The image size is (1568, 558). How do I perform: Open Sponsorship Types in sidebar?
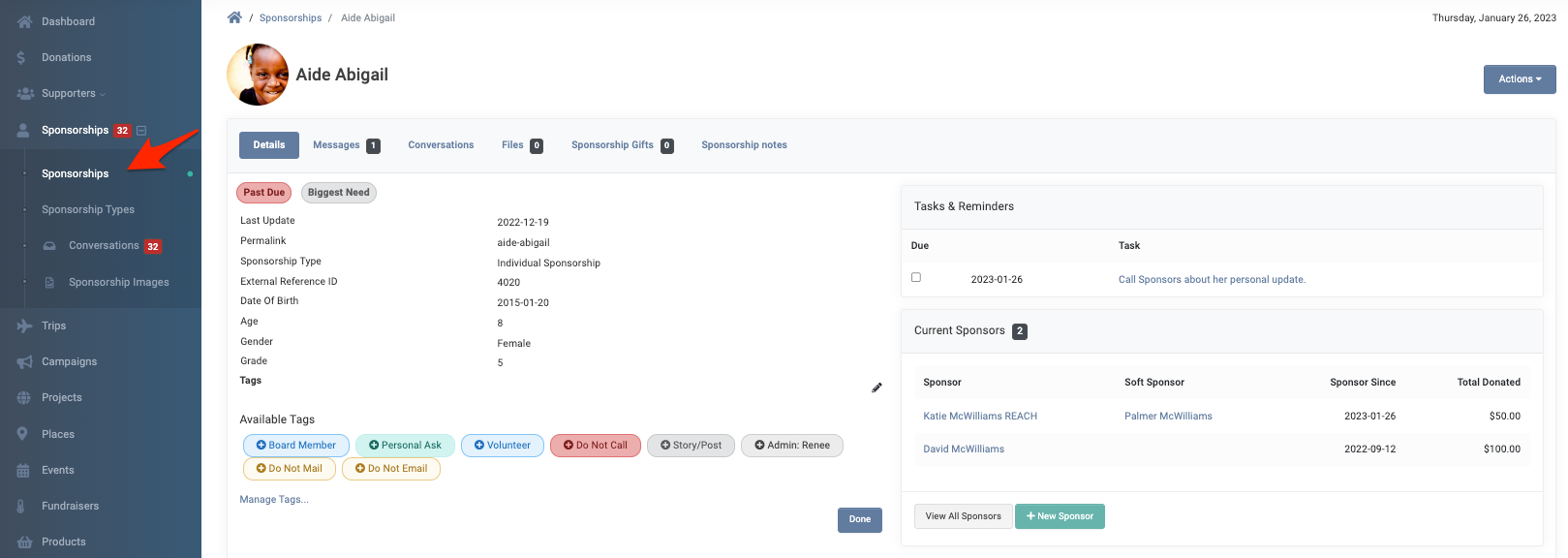88,209
